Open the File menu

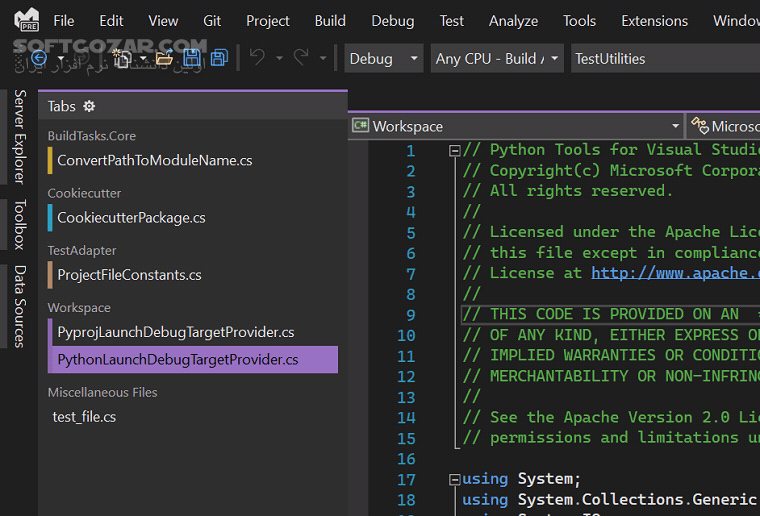63,21
